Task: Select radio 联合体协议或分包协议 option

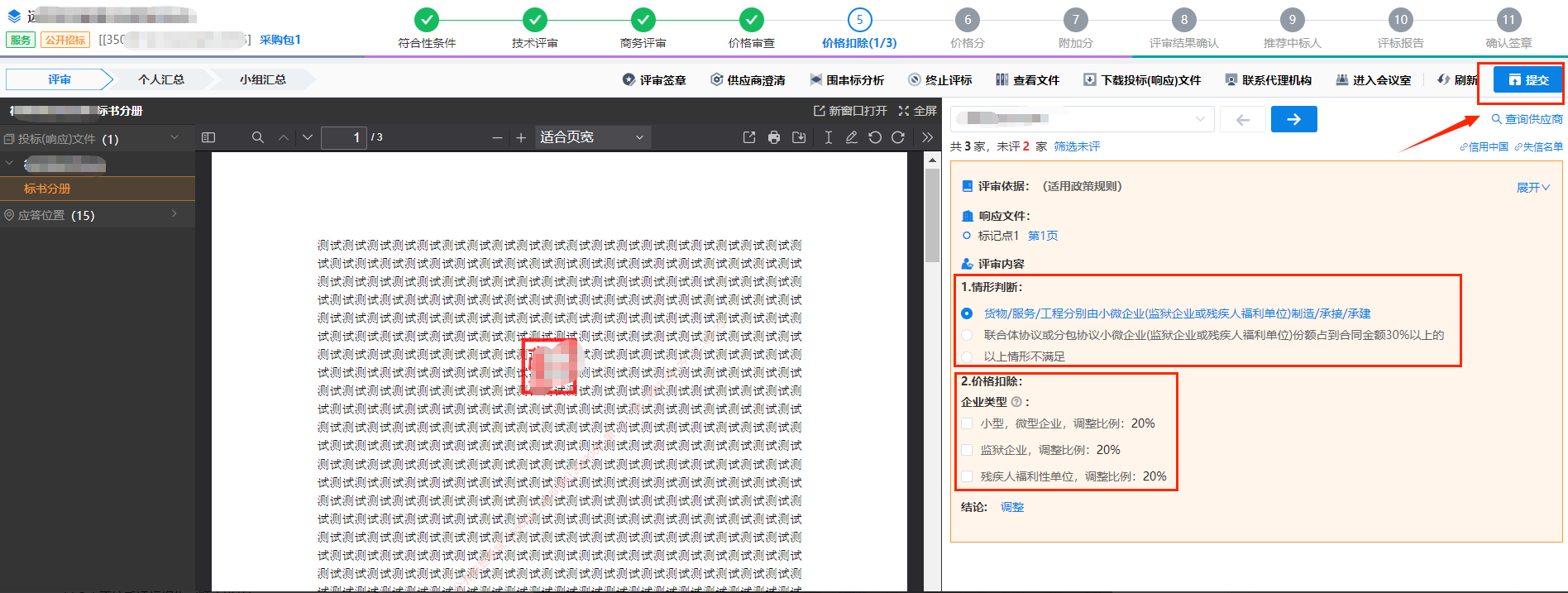Action: pyautogui.click(x=967, y=335)
